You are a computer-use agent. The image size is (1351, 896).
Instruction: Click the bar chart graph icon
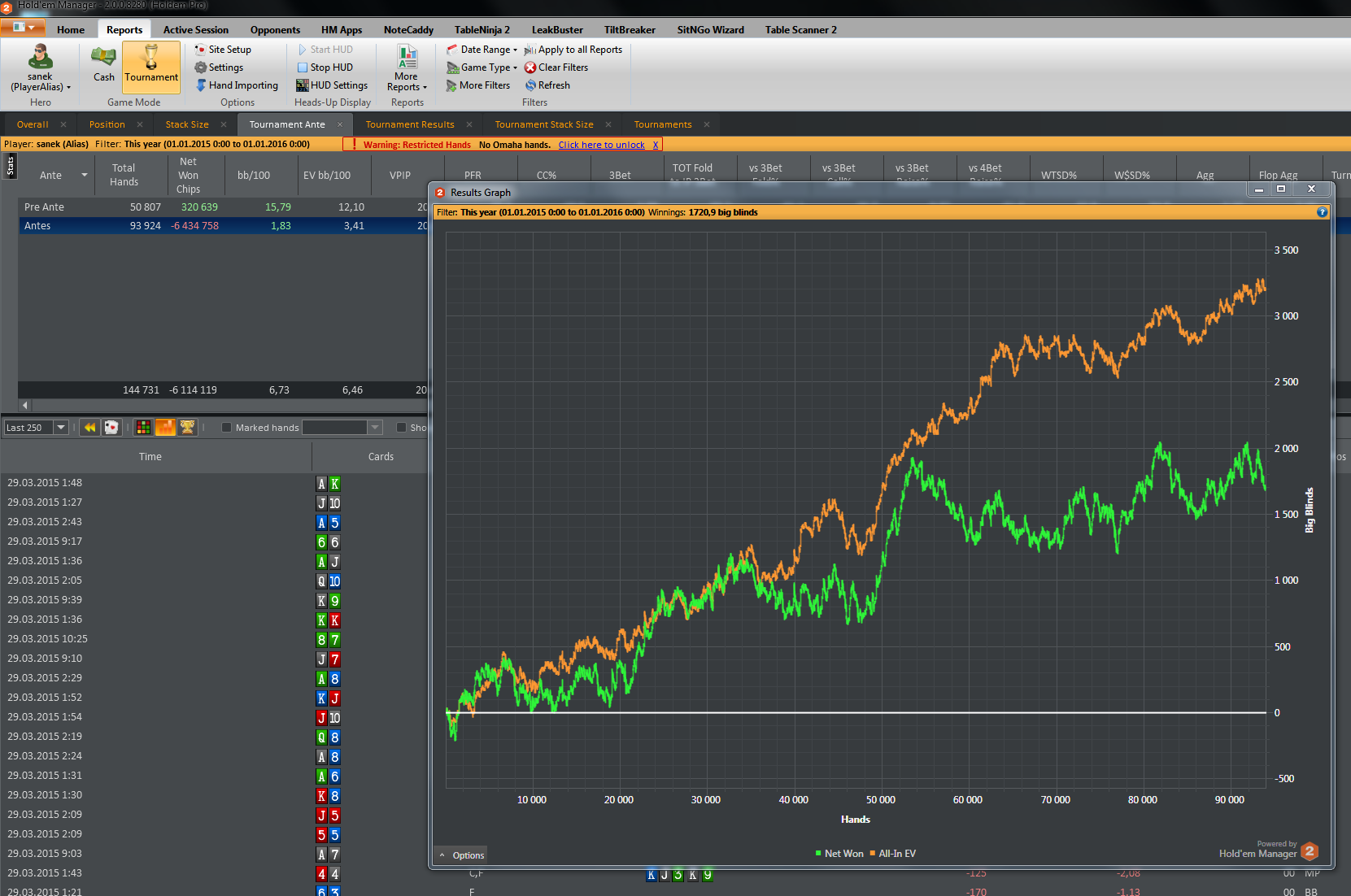[x=165, y=427]
